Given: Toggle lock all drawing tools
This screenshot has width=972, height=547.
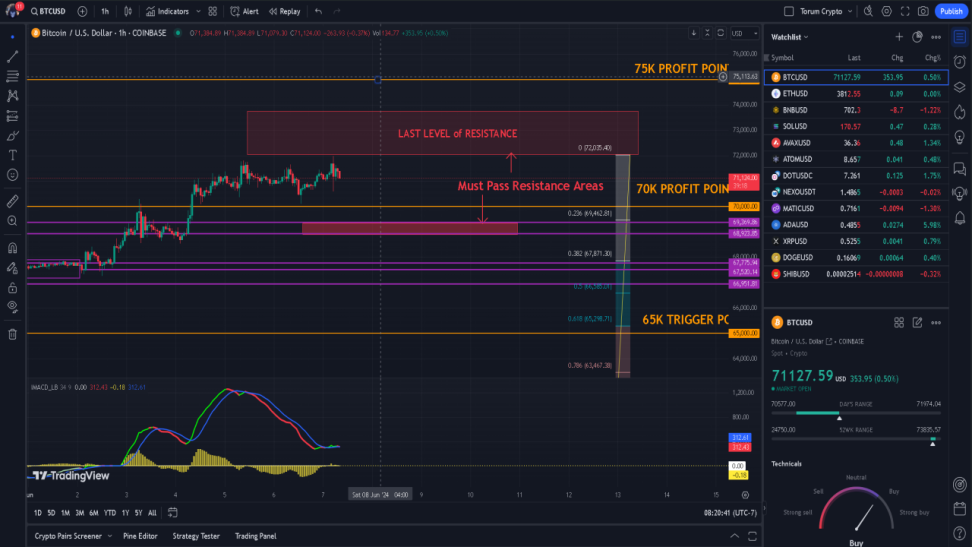Looking at the screenshot, I should coord(12,288).
